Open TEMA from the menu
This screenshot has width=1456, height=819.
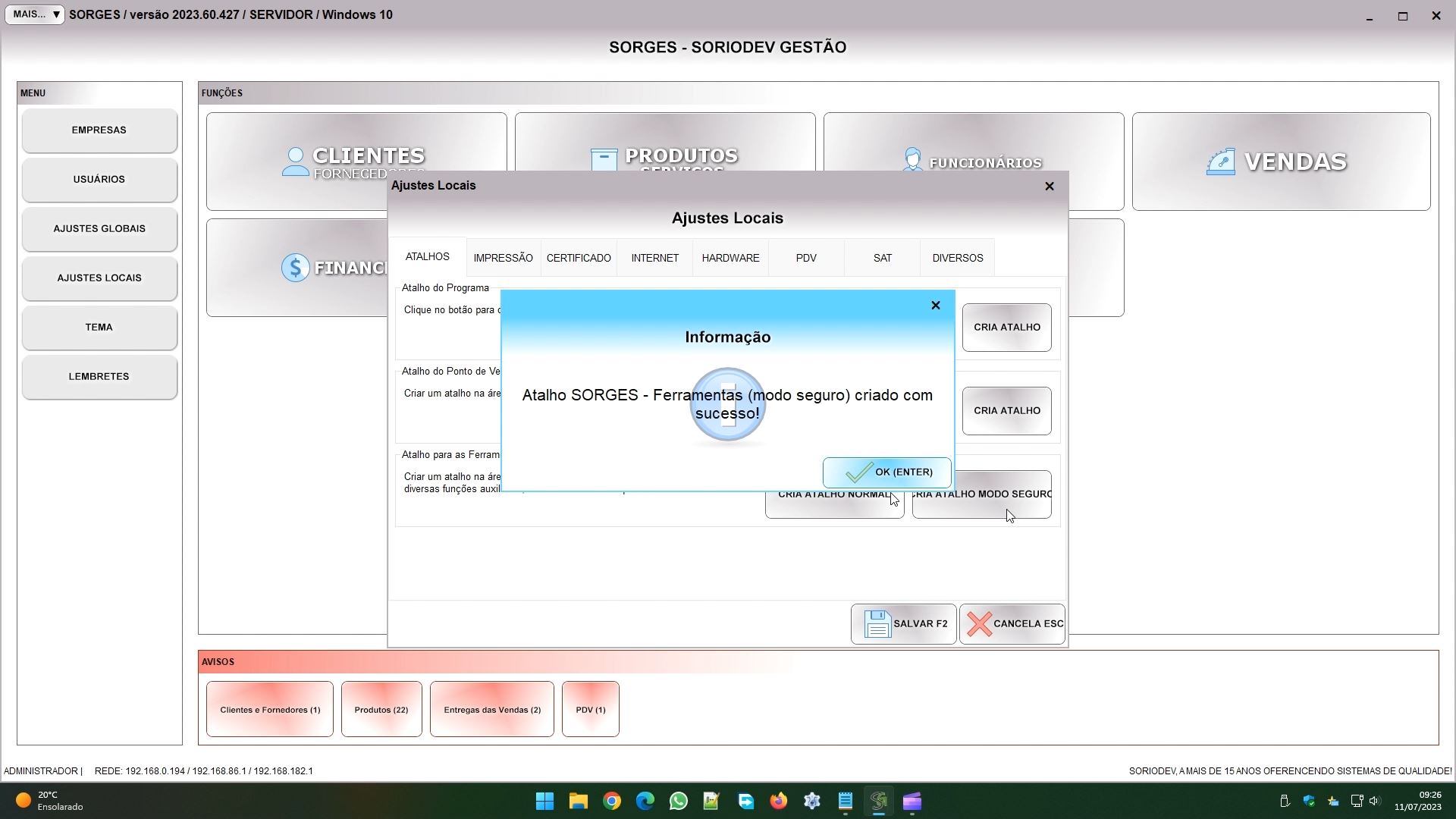click(x=99, y=328)
